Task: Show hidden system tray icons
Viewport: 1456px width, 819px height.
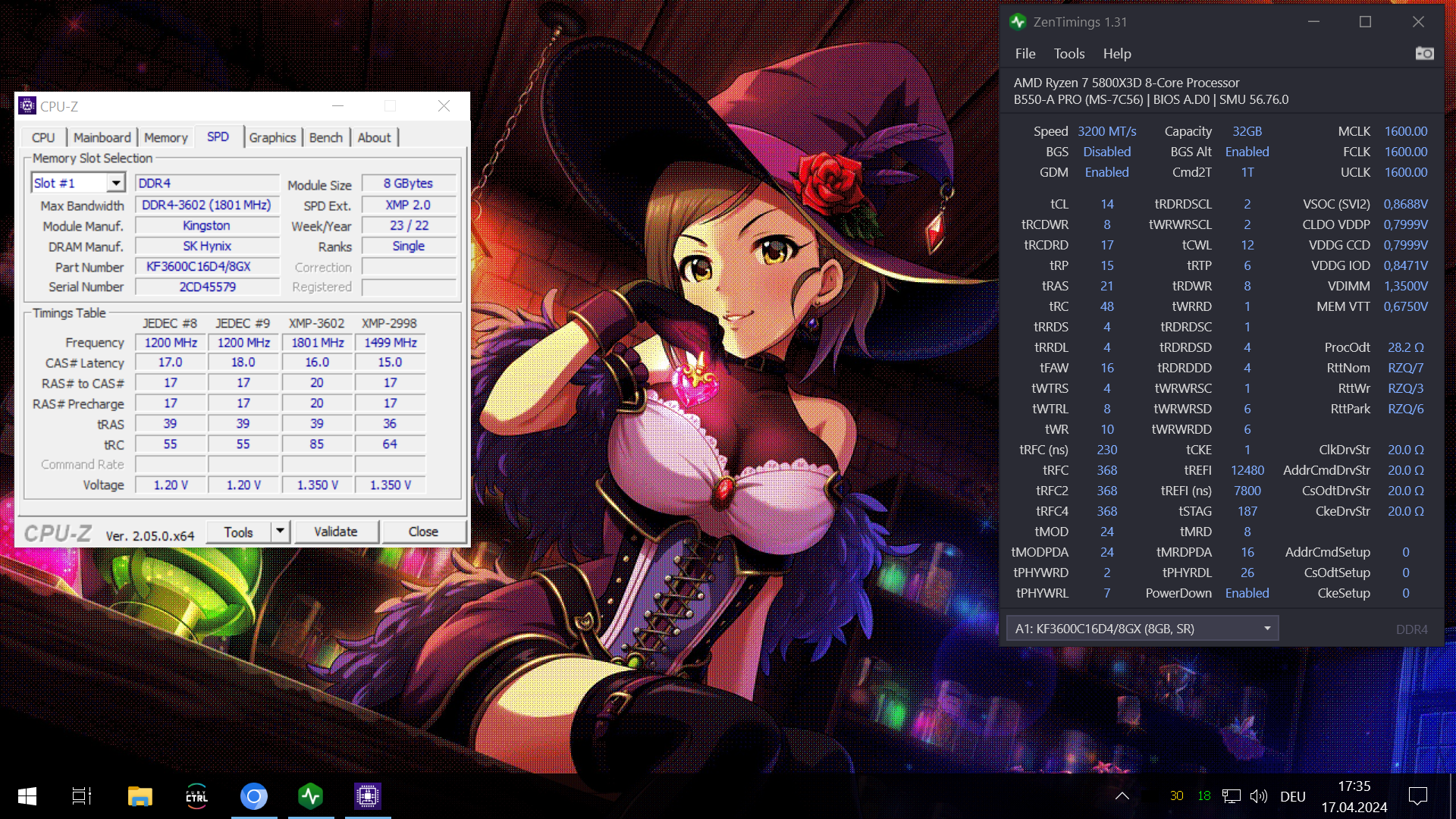Action: [1122, 795]
